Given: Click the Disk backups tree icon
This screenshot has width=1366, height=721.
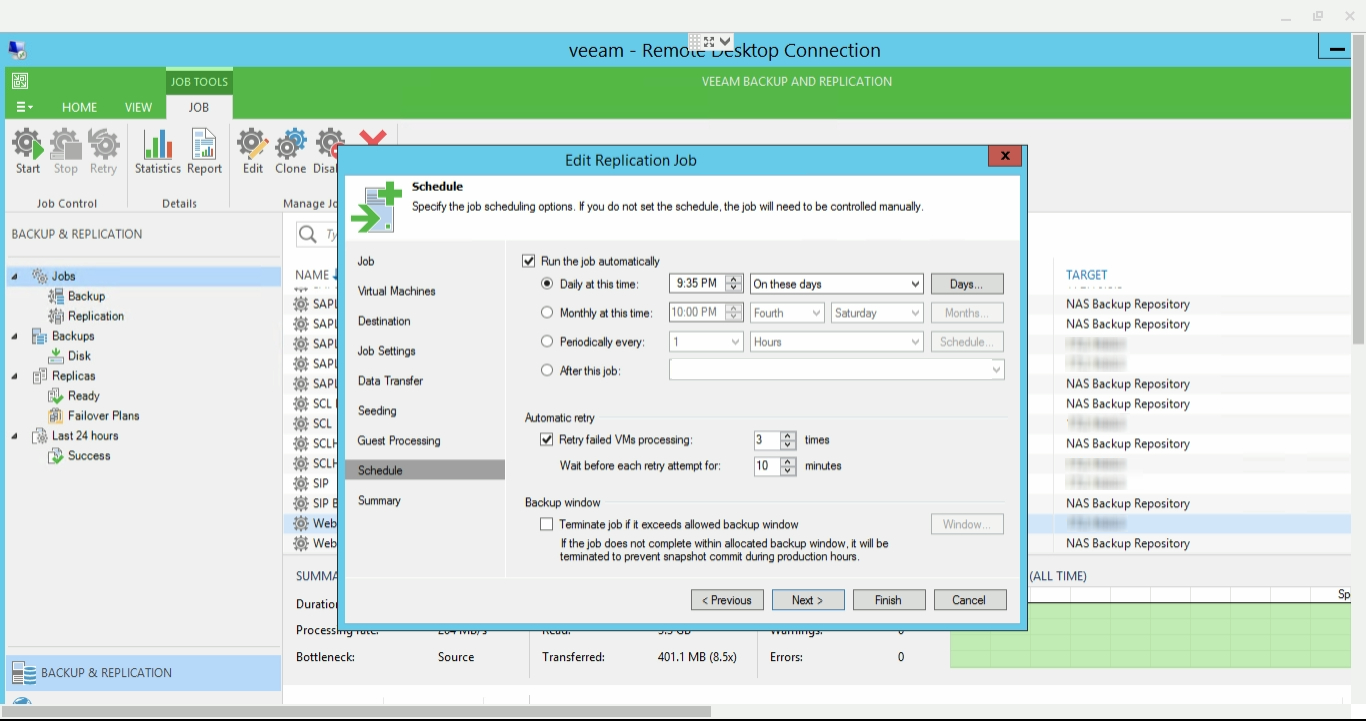Looking at the screenshot, I should (x=56, y=356).
